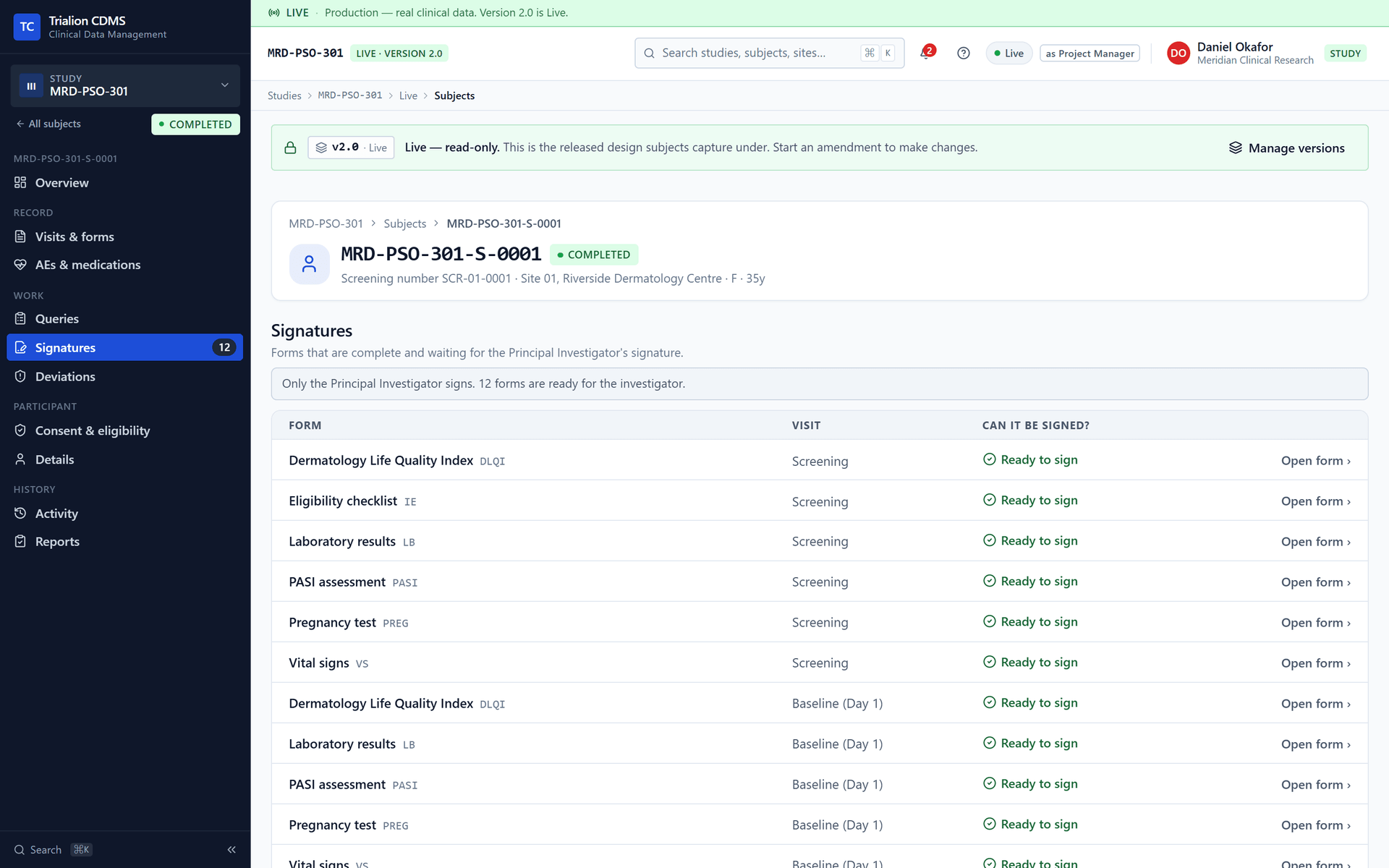1389x868 pixels.
Task: Open the 'as Project Manager' role selector
Action: tap(1089, 54)
